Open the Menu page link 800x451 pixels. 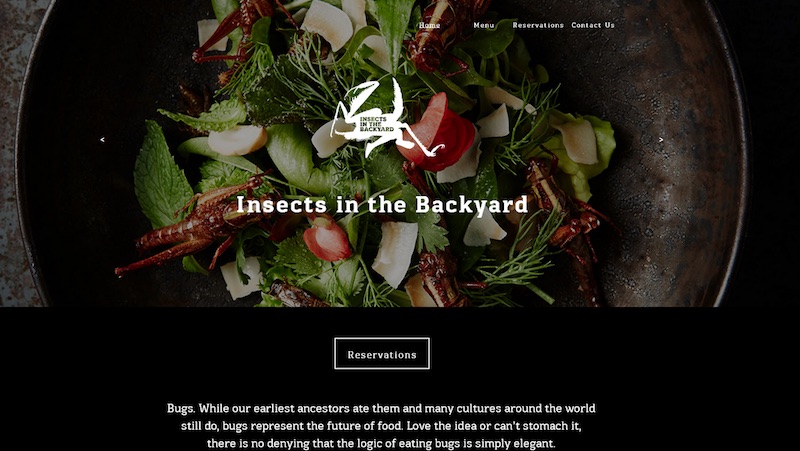pyautogui.click(x=483, y=25)
